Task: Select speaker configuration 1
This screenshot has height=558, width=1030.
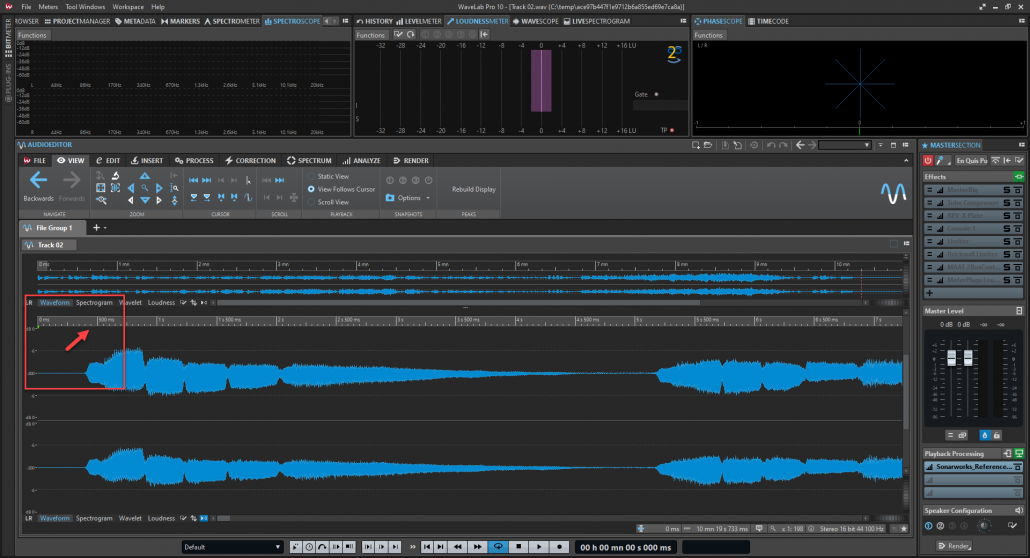Action: [929, 526]
